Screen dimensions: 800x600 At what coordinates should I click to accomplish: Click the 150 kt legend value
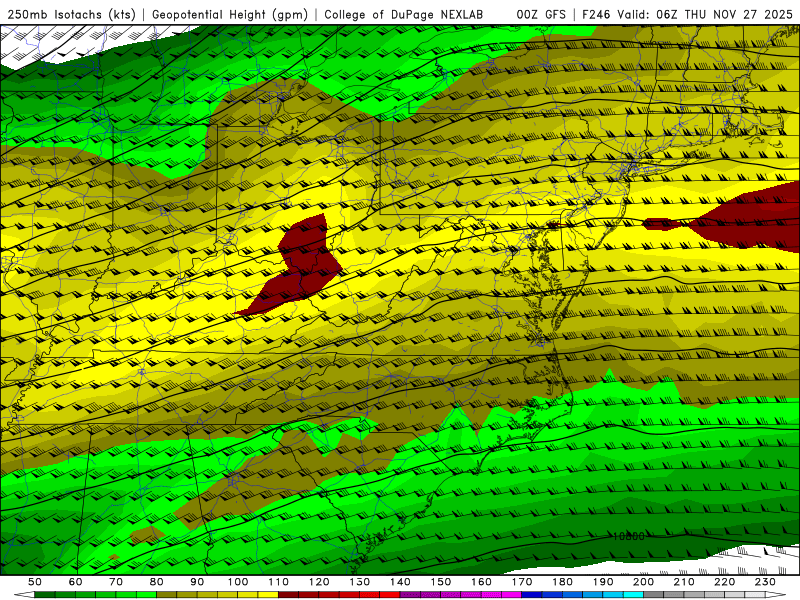(x=441, y=582)
